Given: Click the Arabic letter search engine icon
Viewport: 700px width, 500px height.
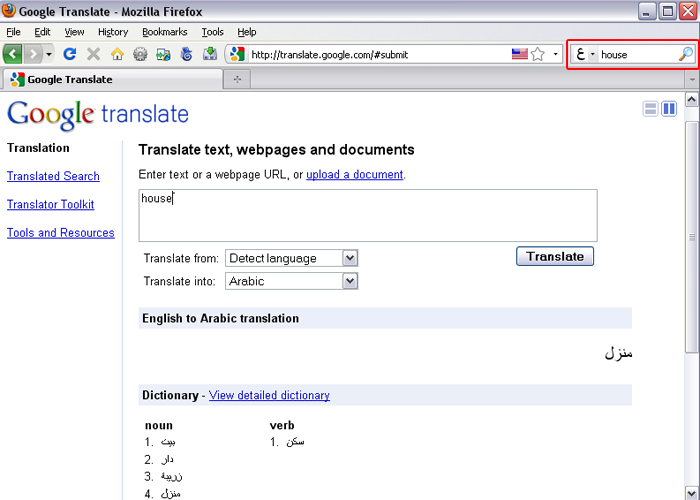Looking at the screenshot, I should pyautogui.click(x=580, y=54).
